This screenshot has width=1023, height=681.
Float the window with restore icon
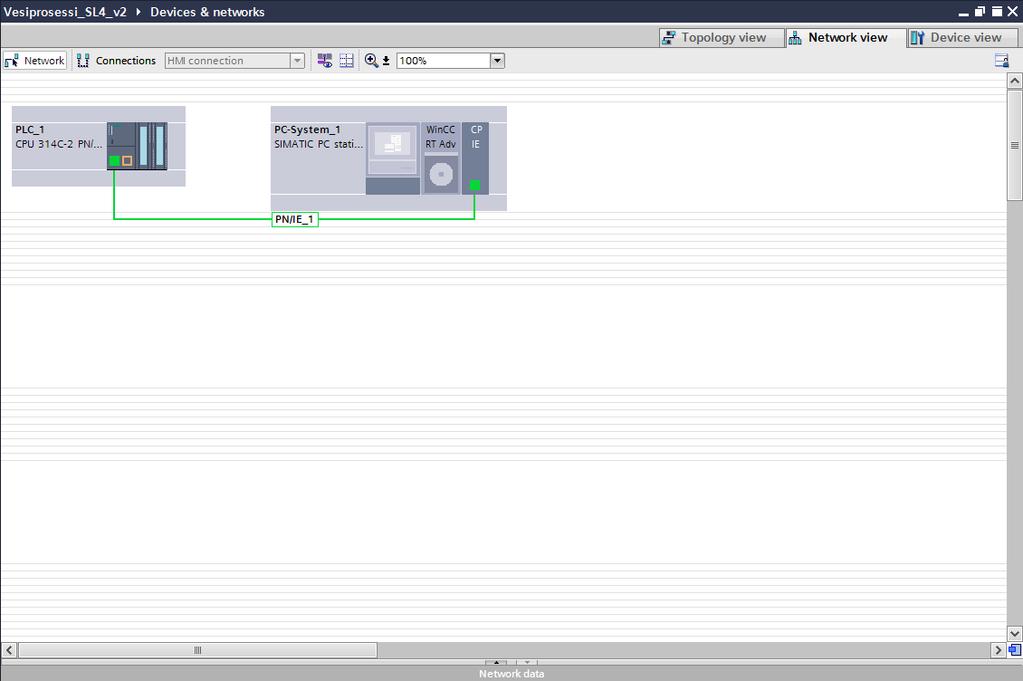(980, 12)
